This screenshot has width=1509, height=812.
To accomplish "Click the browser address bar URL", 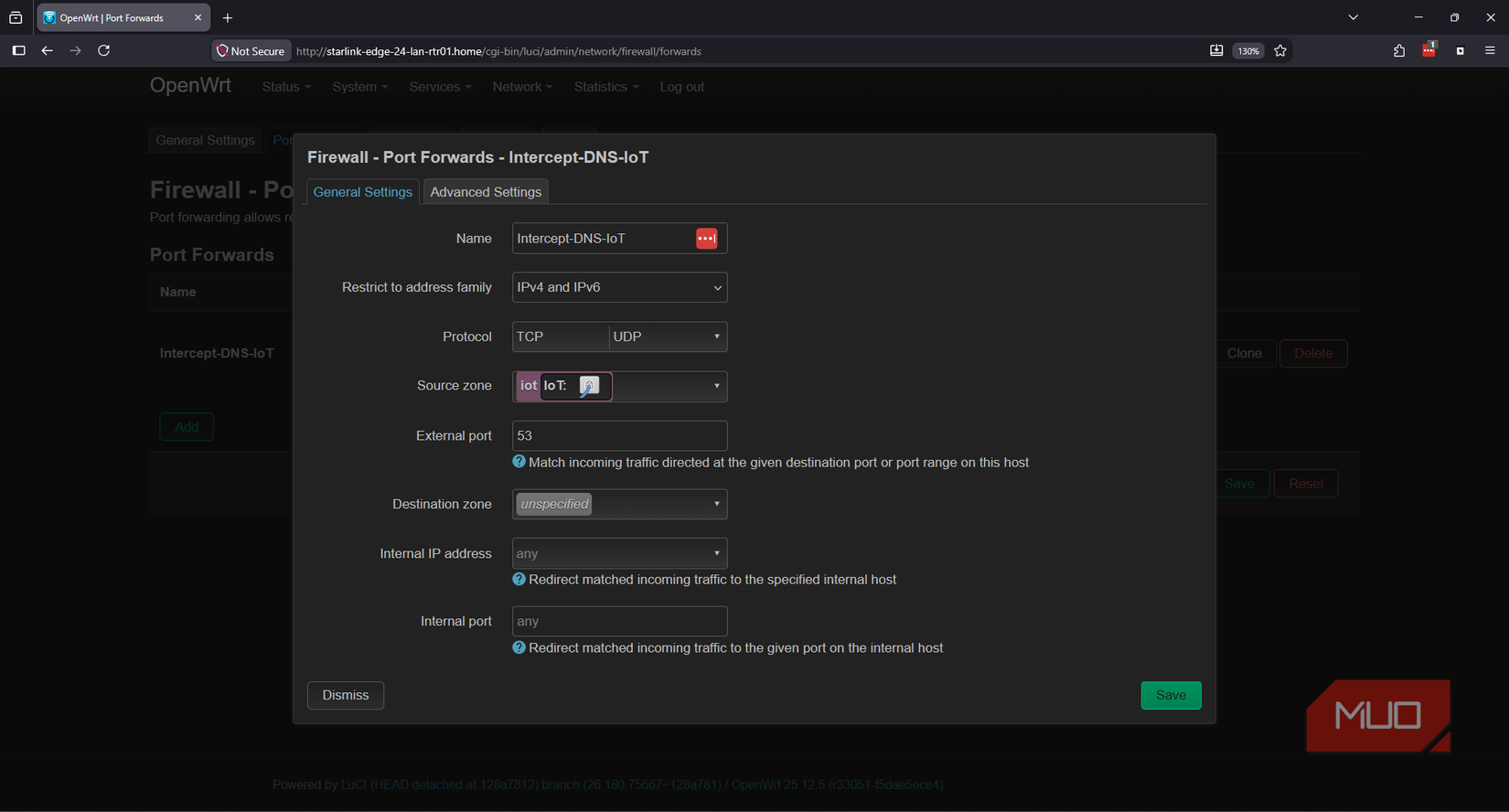I will coord(498,51).
